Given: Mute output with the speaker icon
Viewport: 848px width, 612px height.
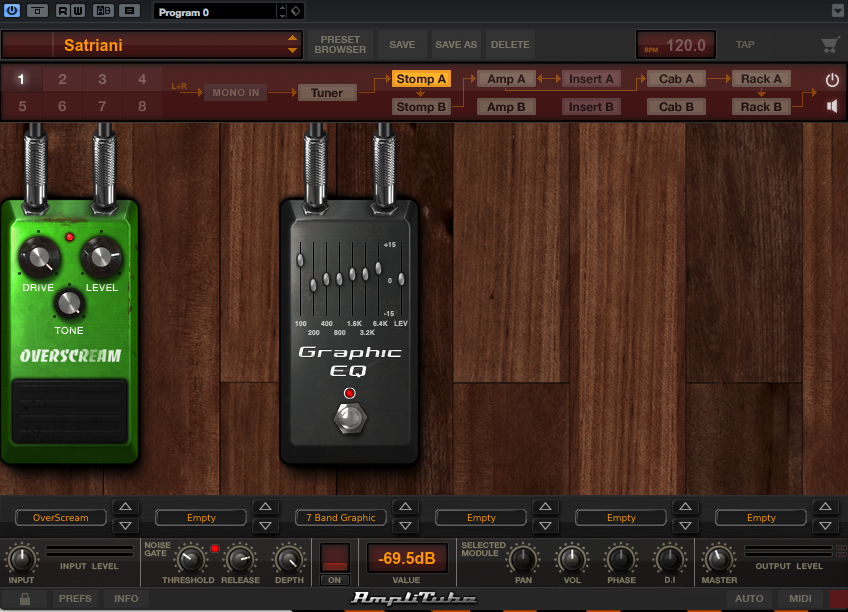Looking at the screenshot, I should click(832, 106).
